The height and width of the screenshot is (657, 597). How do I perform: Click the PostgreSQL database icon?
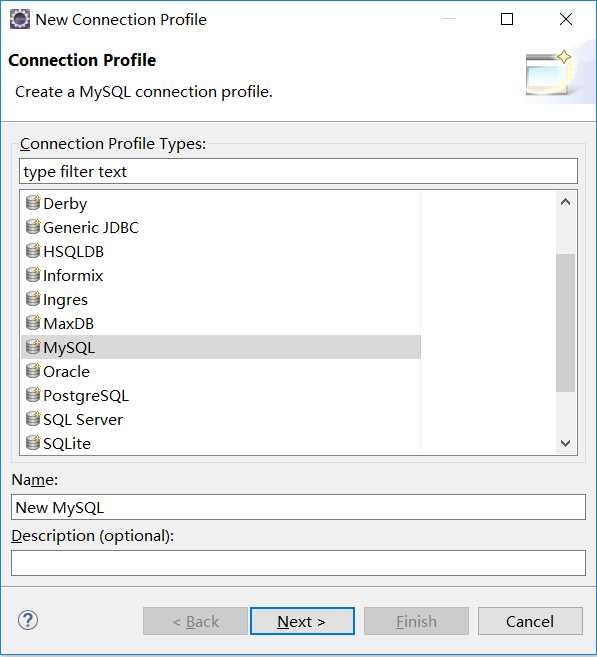pyautogui.click(x=33, y=395)
